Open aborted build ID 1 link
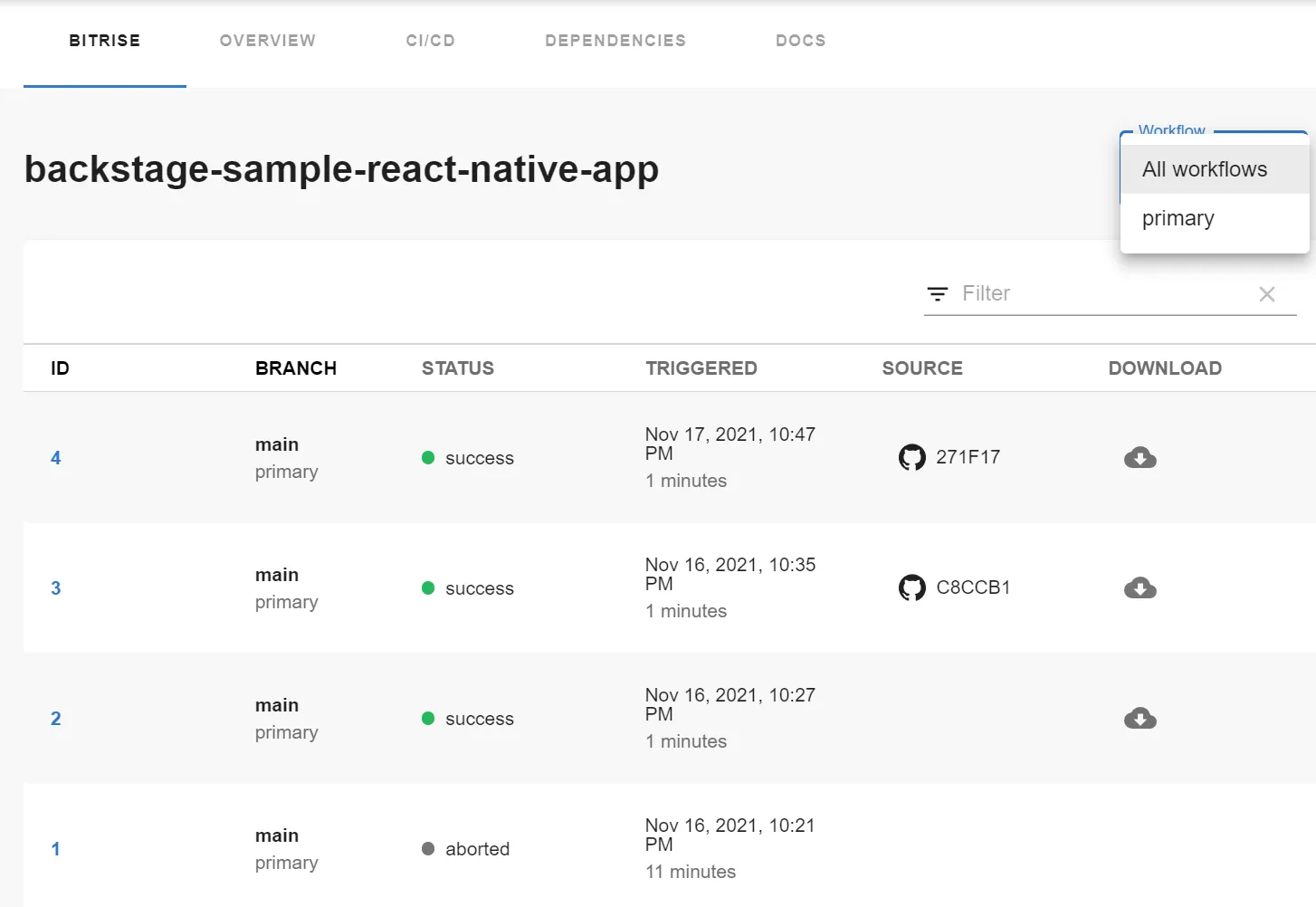The width and height of the screenshot is (1316, 907). (56, 849)
